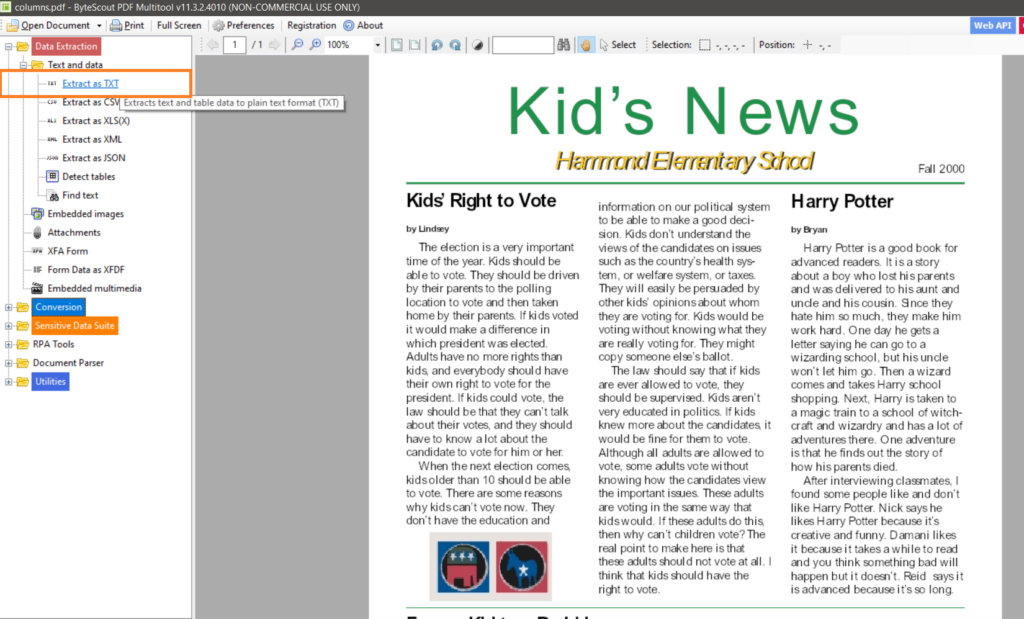
Task: Click the zoom in magnifier icon
Action: (315, 45)
